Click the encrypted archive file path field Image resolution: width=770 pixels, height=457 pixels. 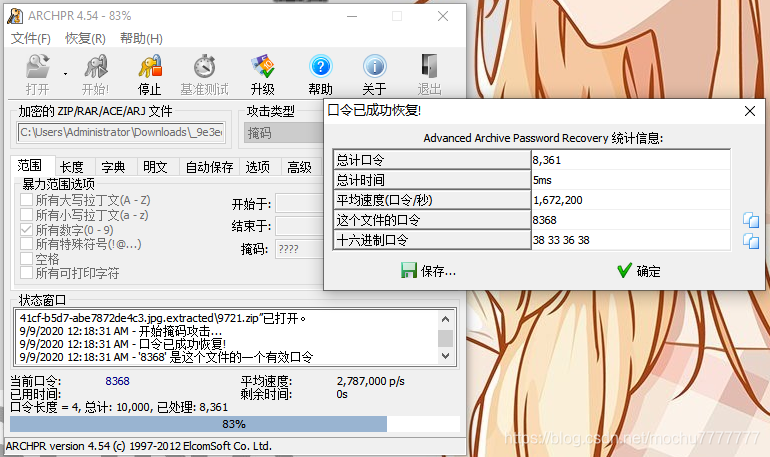coord(121,133)
